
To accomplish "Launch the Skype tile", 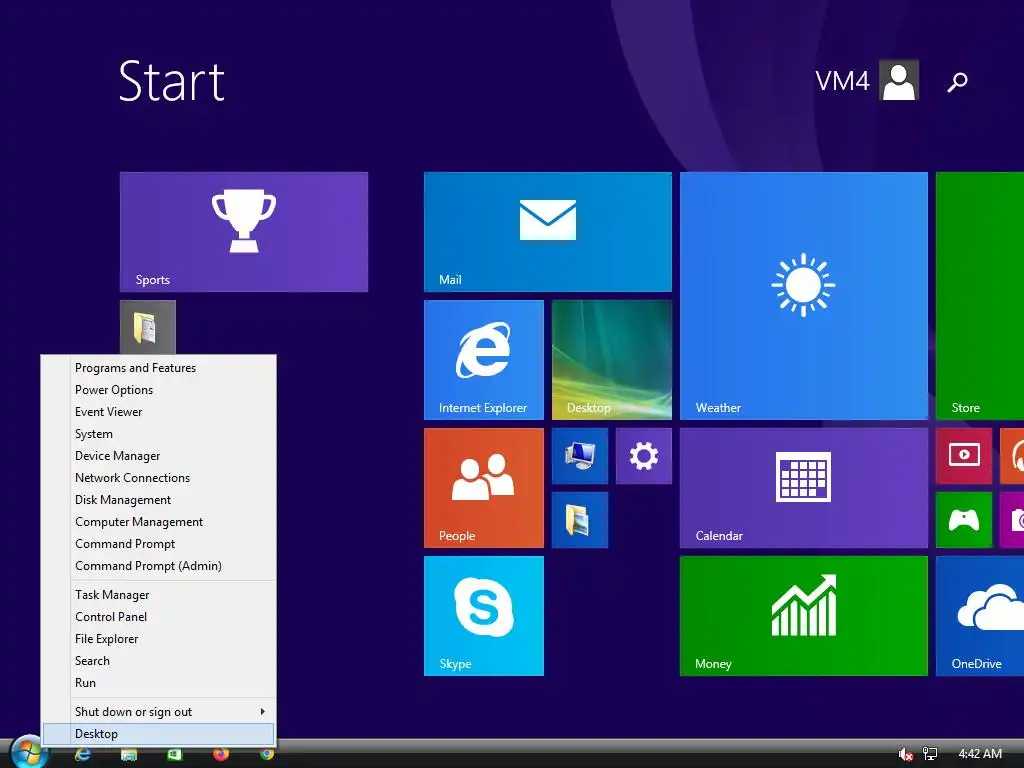I will [483, 616].
